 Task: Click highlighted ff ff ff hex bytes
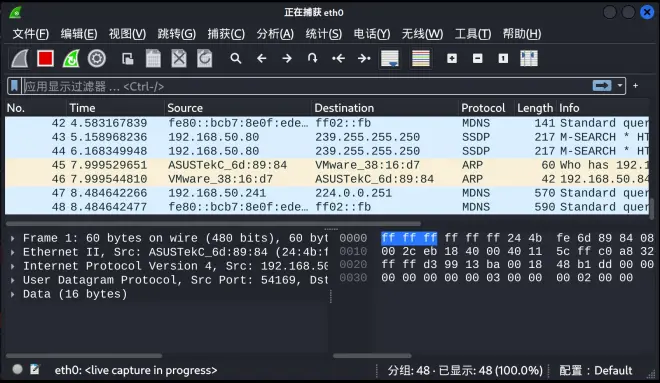coord(409,238)
